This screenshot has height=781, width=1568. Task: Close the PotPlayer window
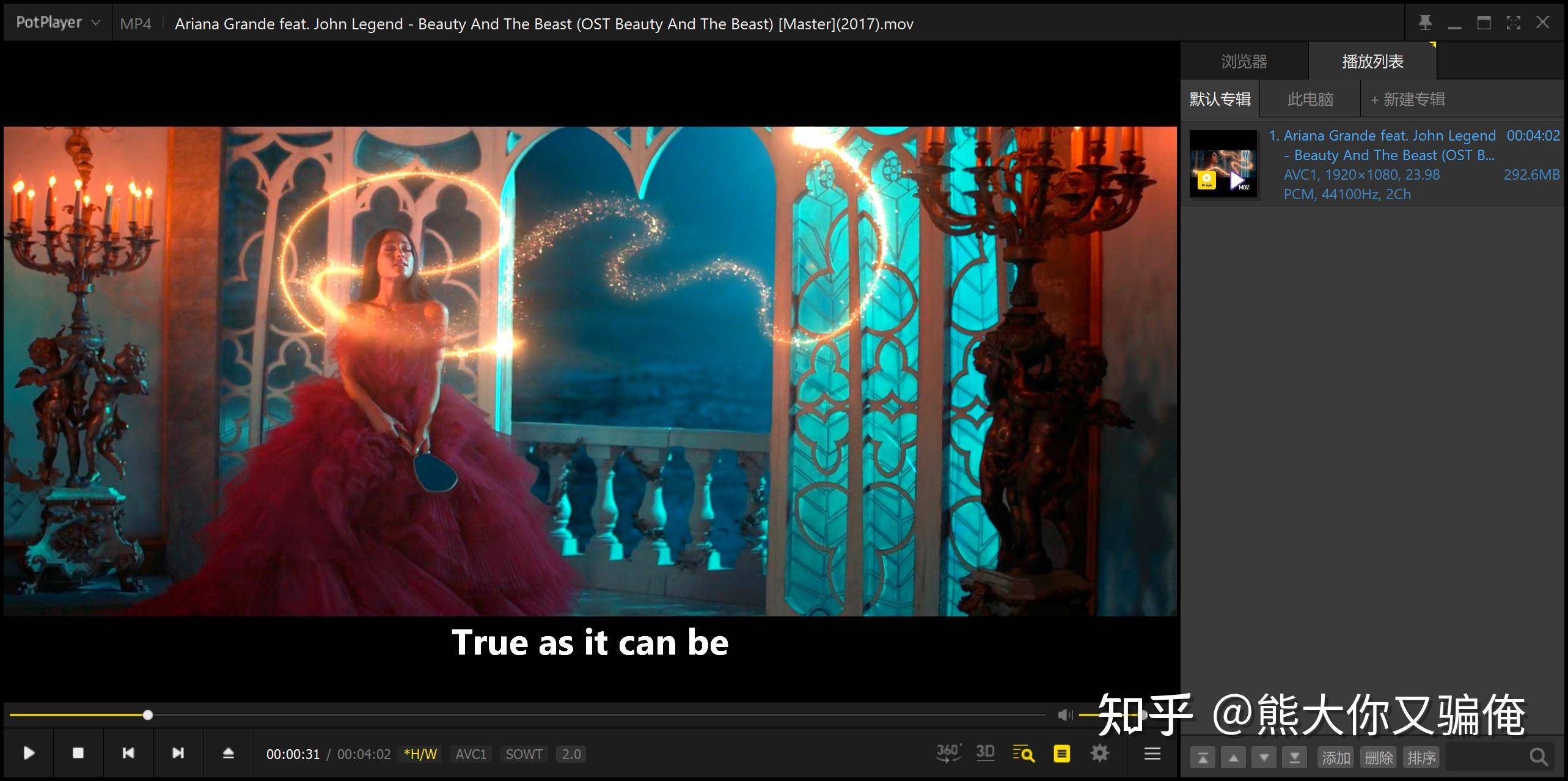[1543, 23]
